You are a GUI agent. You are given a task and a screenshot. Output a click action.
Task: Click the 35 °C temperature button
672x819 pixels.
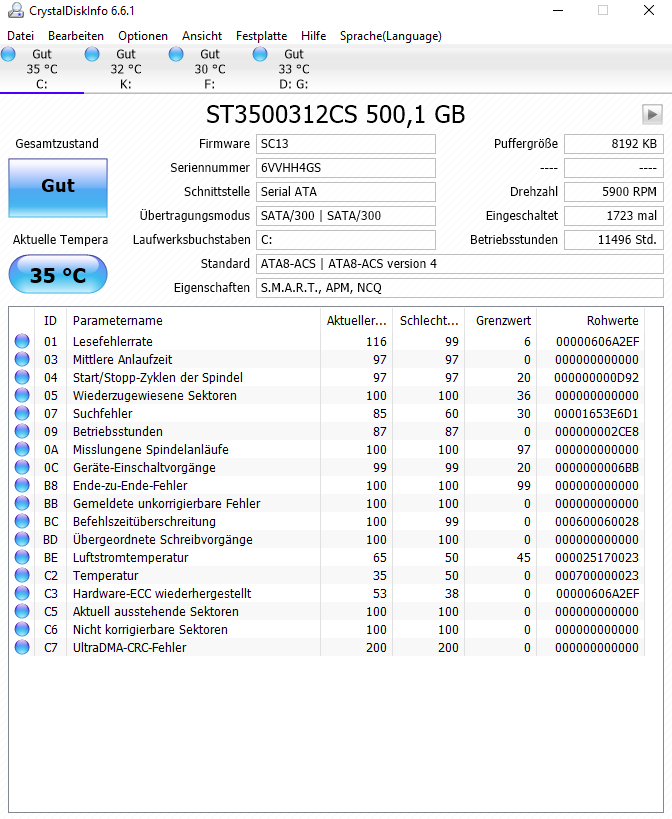pyautogui.click(x=58, y=274)
